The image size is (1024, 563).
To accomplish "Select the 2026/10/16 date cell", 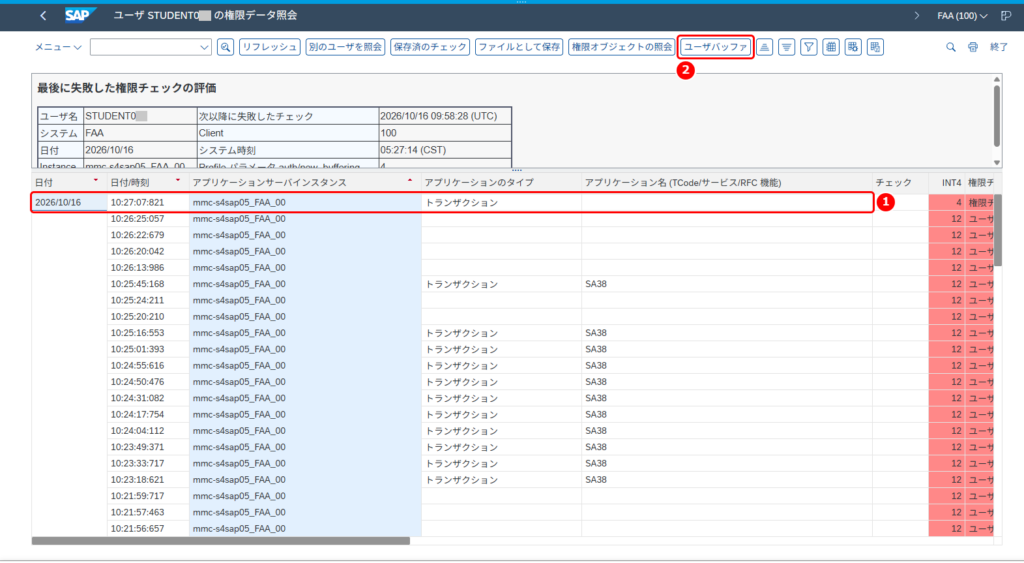I will click(x=69, y=202).
